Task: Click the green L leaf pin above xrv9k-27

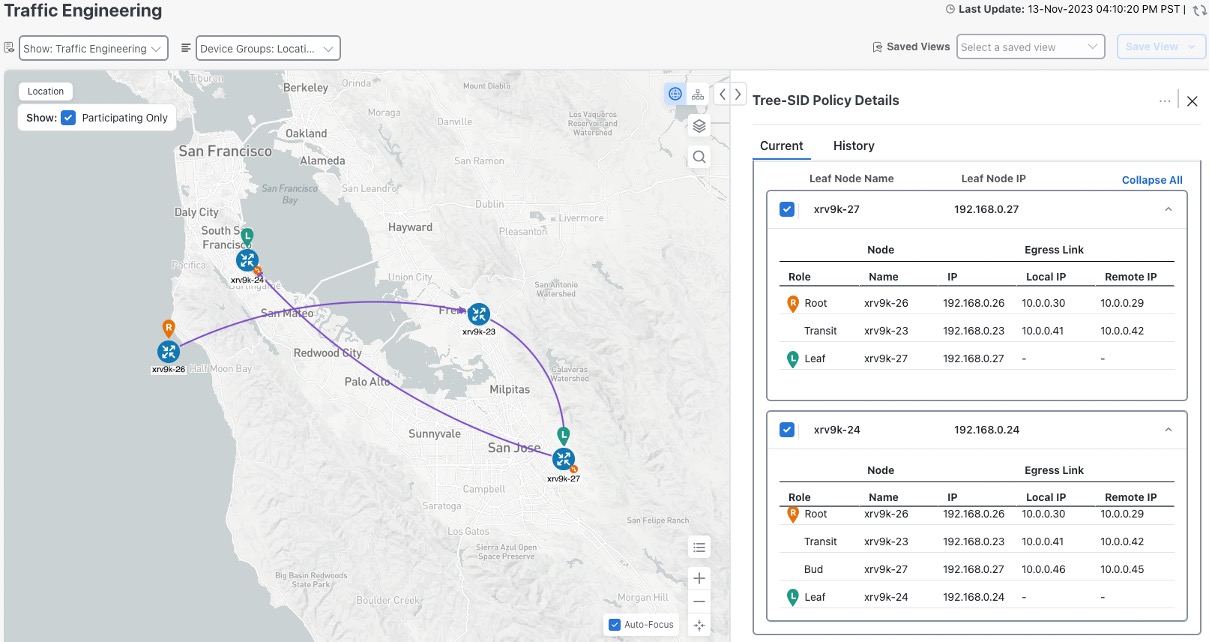Action: [564, 436]
